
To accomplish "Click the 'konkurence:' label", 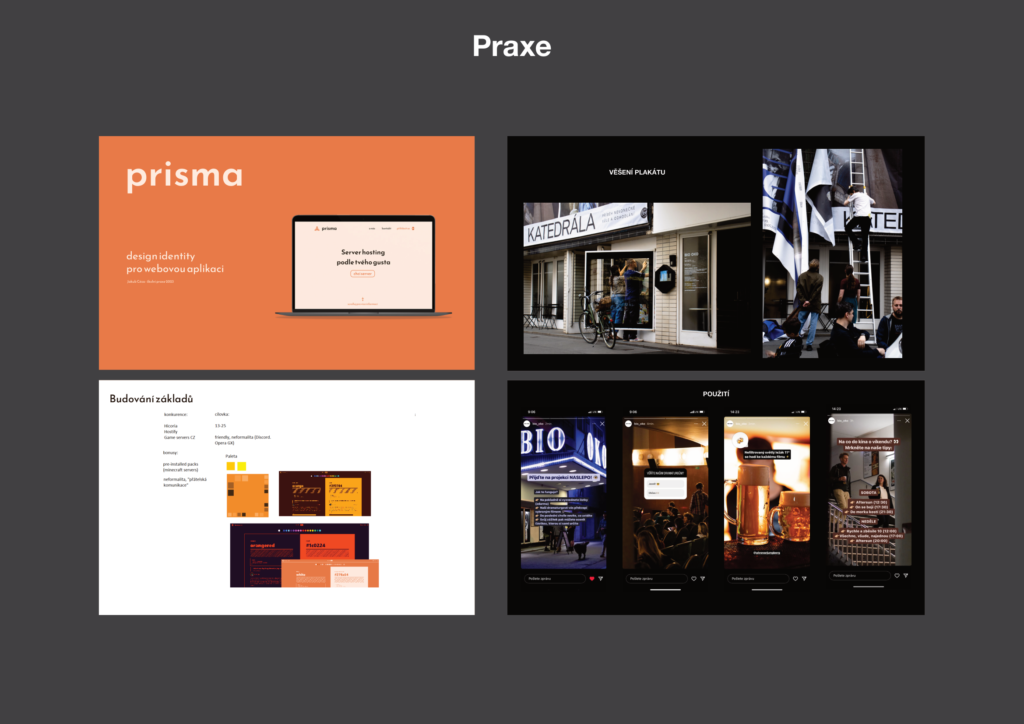I will pyautogui.click(x=176, y=415).
